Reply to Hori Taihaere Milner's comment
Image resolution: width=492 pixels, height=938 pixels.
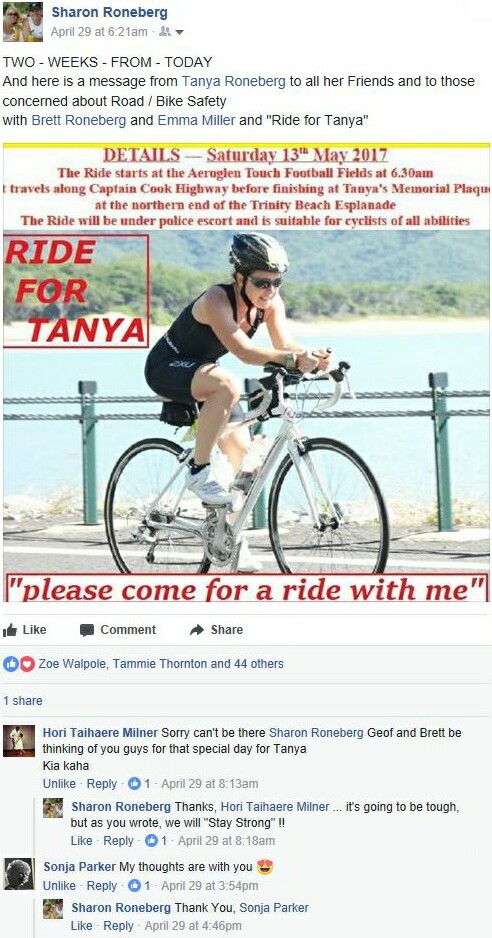[102, 783]
